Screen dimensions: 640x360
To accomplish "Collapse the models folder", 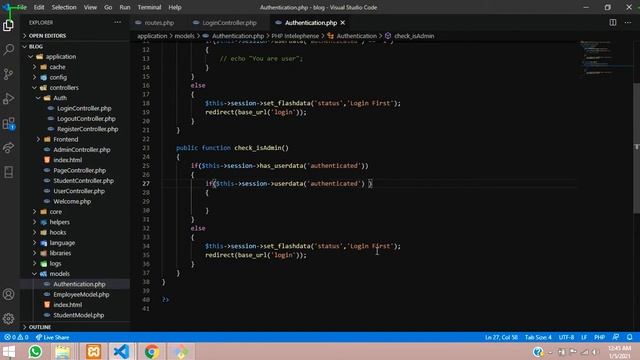I will pos(59,274).
